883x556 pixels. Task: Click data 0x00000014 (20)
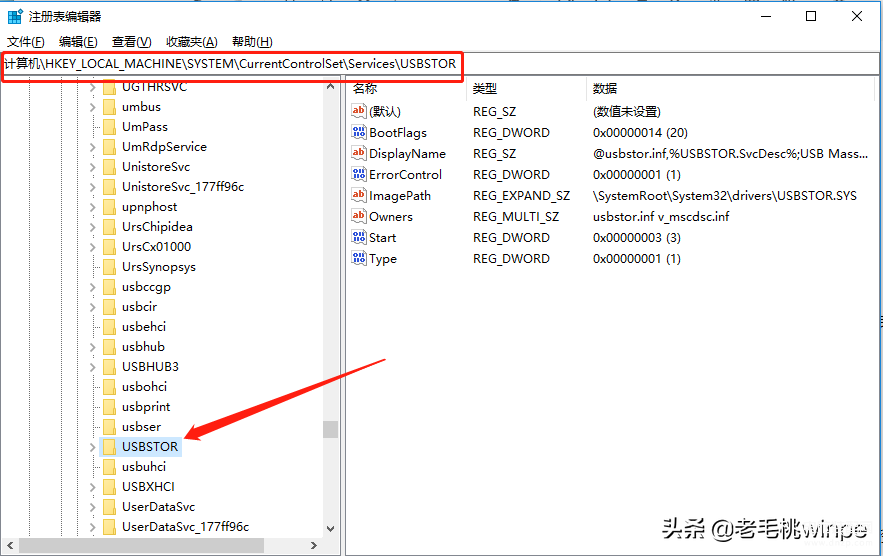(640, 133)
